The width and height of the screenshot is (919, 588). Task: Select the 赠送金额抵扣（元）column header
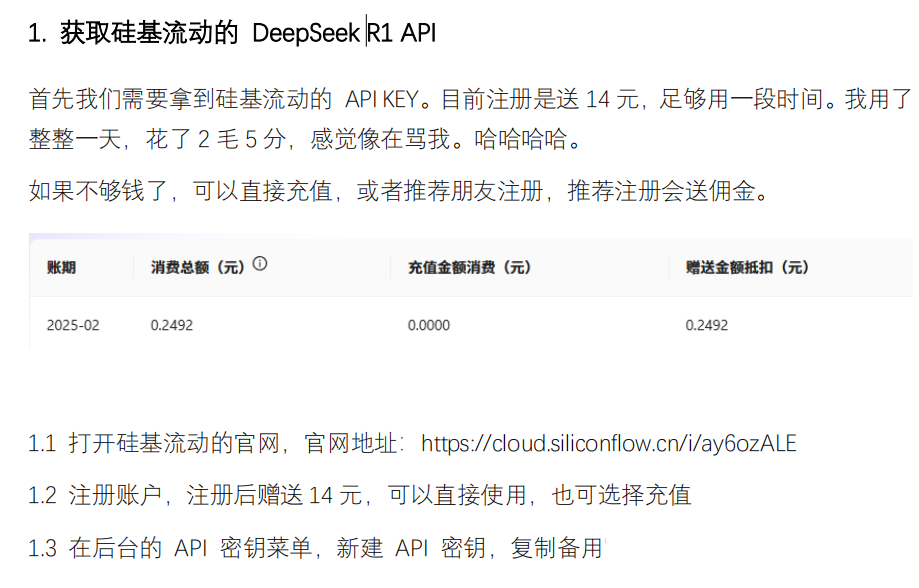(x=747, y=267)
